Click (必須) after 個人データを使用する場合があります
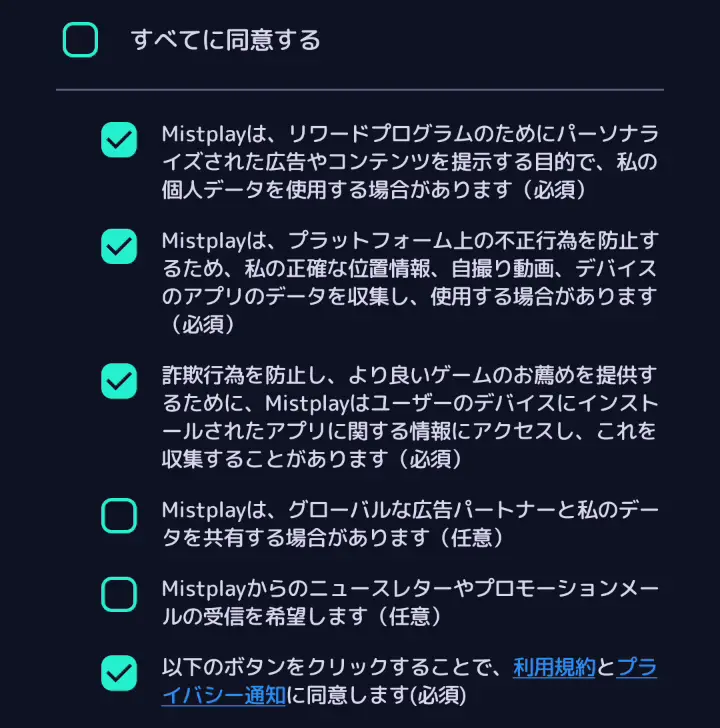This screenshot has height=728, width=720. tap(543, 189)
